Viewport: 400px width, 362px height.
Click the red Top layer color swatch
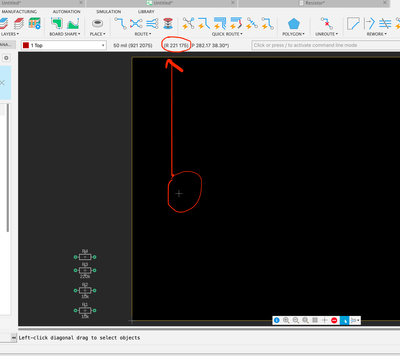coord(26,45)
